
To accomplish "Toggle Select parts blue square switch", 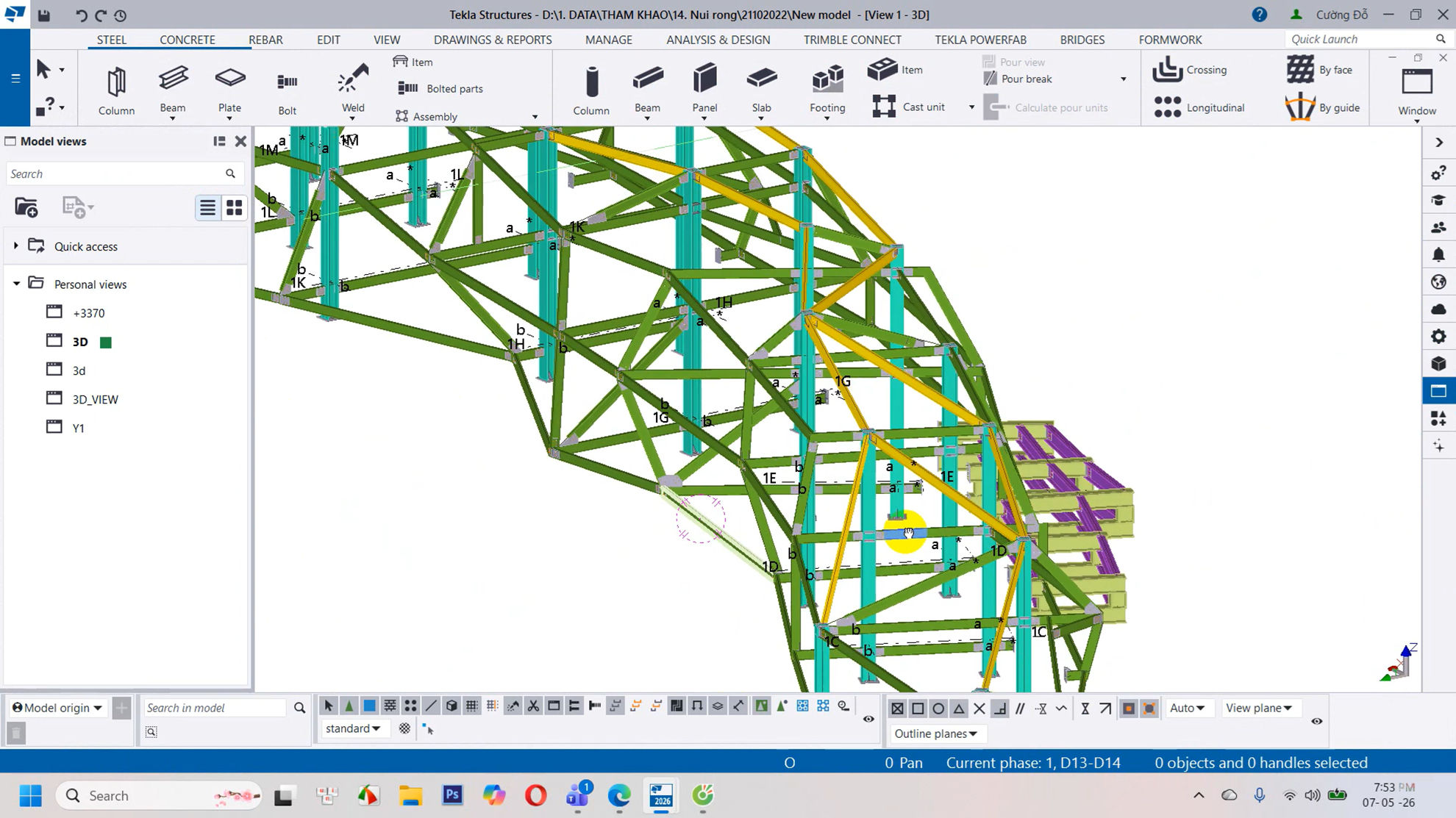I will tap(369, 706).
